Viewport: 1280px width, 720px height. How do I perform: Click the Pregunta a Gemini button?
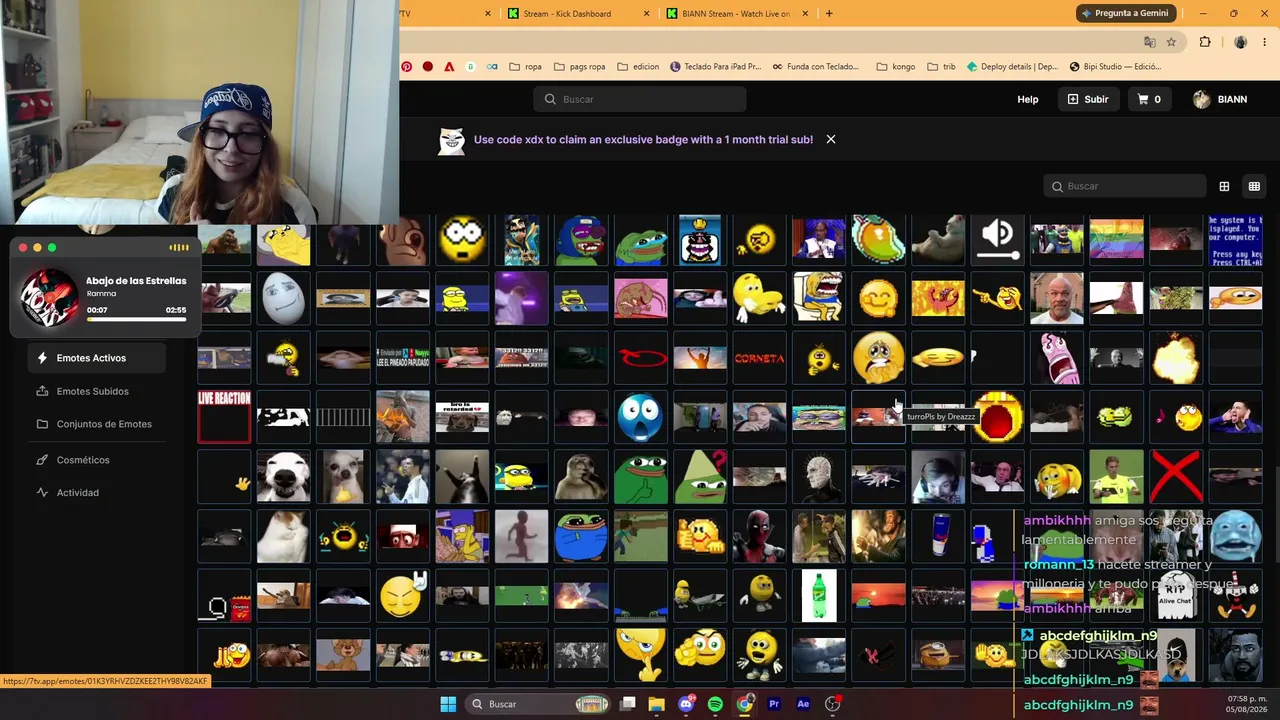point(1125,13)
